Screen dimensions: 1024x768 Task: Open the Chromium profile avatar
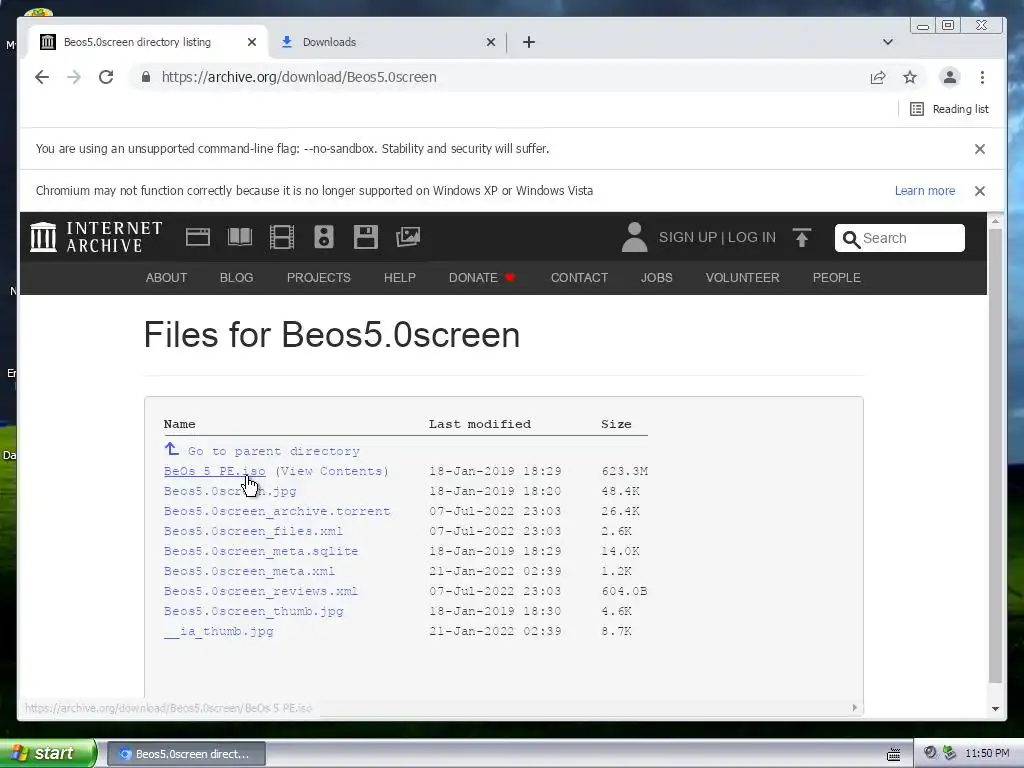click(950, 77)
